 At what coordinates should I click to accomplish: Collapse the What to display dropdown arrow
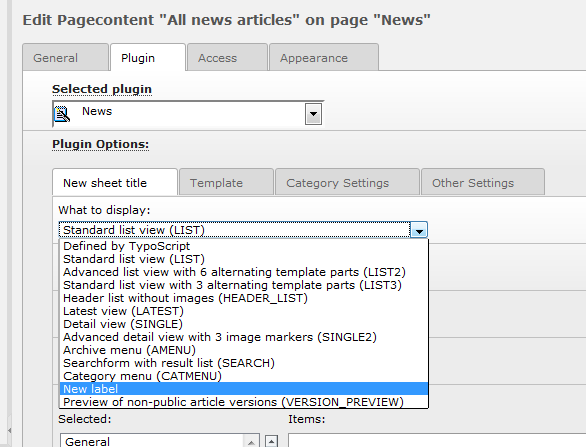point(419,230)
